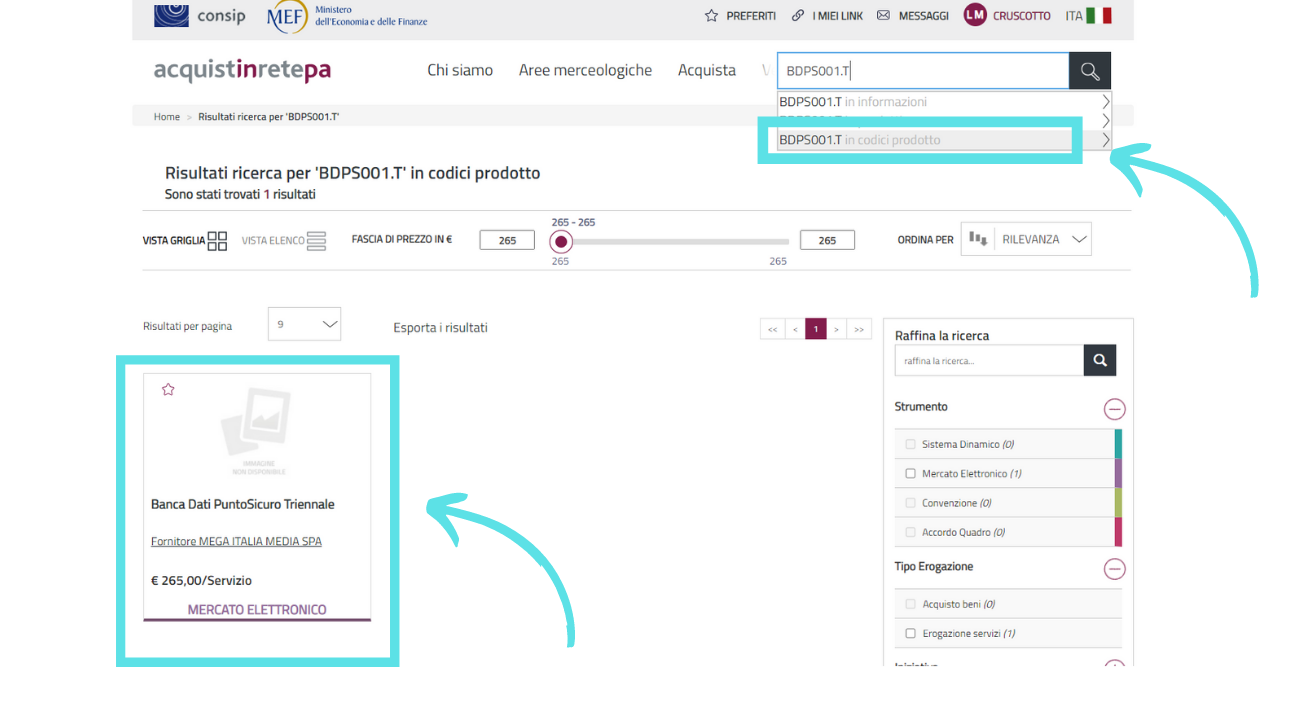
Task: Click the Raffina la ricerca search icon
Action: coord(1100,361)
